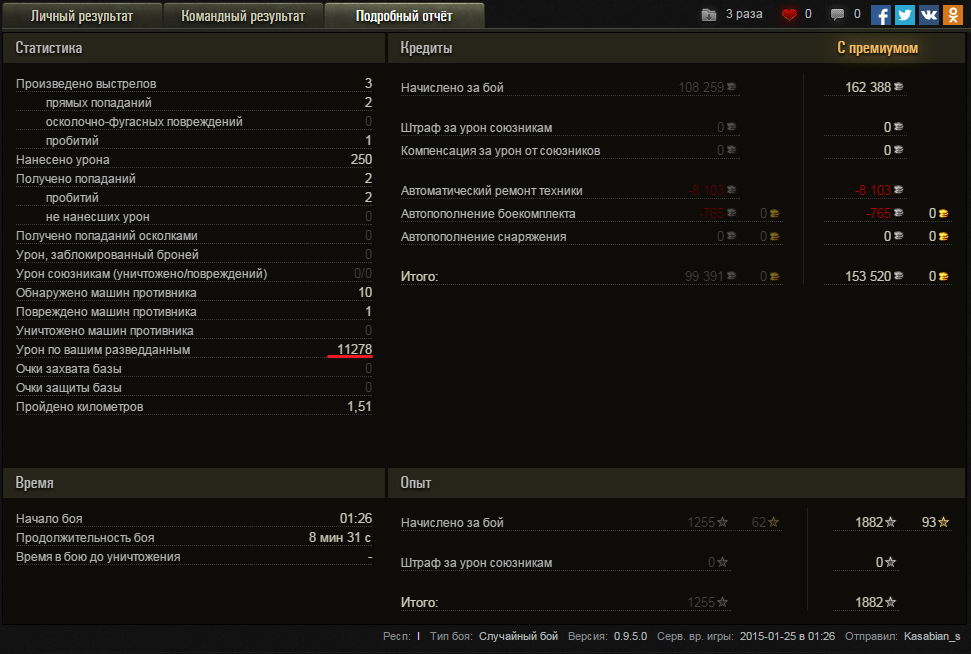The image size is (971, 654).
Task: Click Пройдено километров value 1,51
Action: [x=359, y=407]
